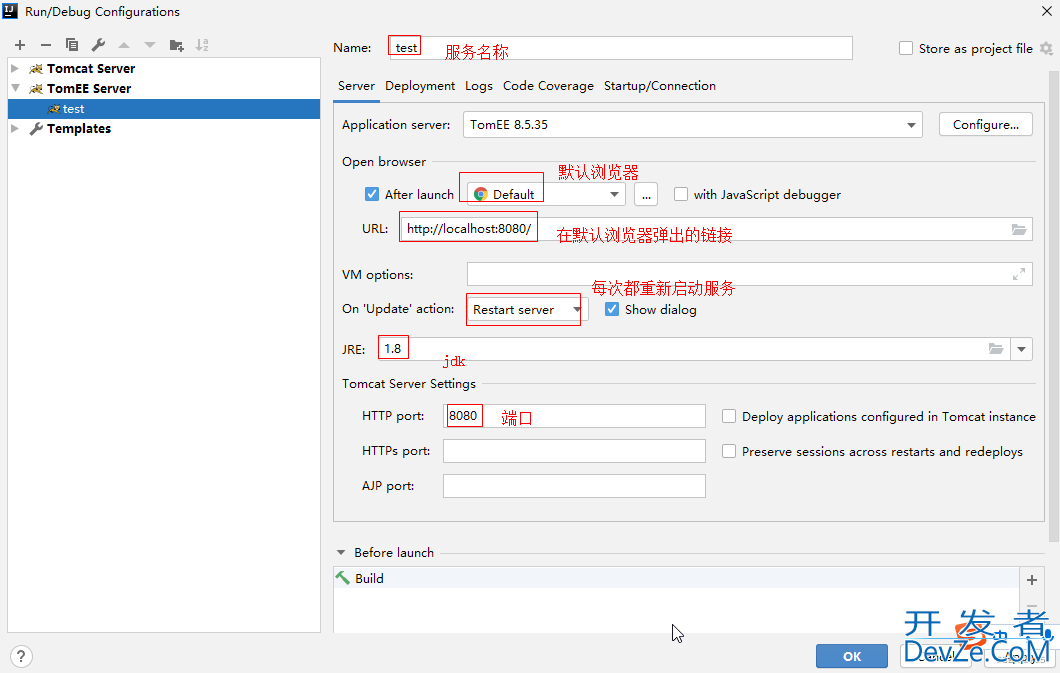This screenshot has width=1060, height=673.
Task: Click the HTTPs port field
Action: point(574,451)
